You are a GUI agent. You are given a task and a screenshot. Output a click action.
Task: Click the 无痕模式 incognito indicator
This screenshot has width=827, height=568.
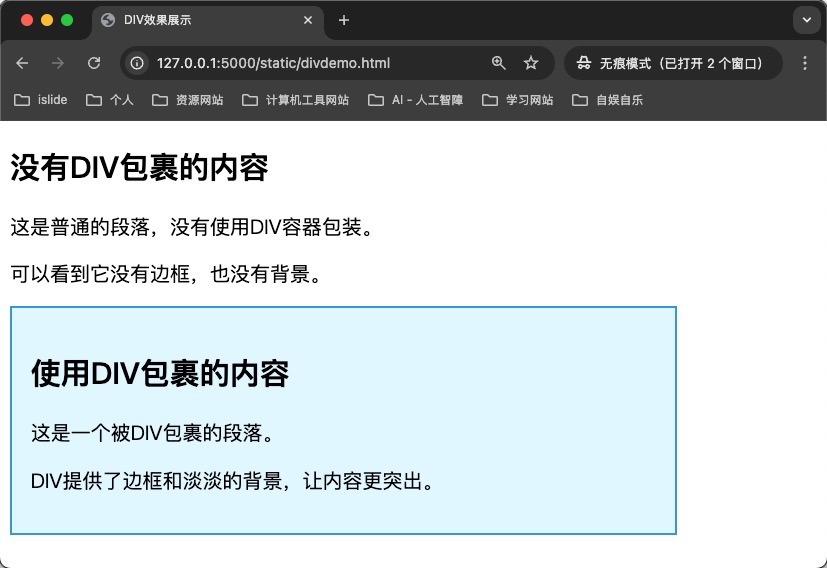673,63
